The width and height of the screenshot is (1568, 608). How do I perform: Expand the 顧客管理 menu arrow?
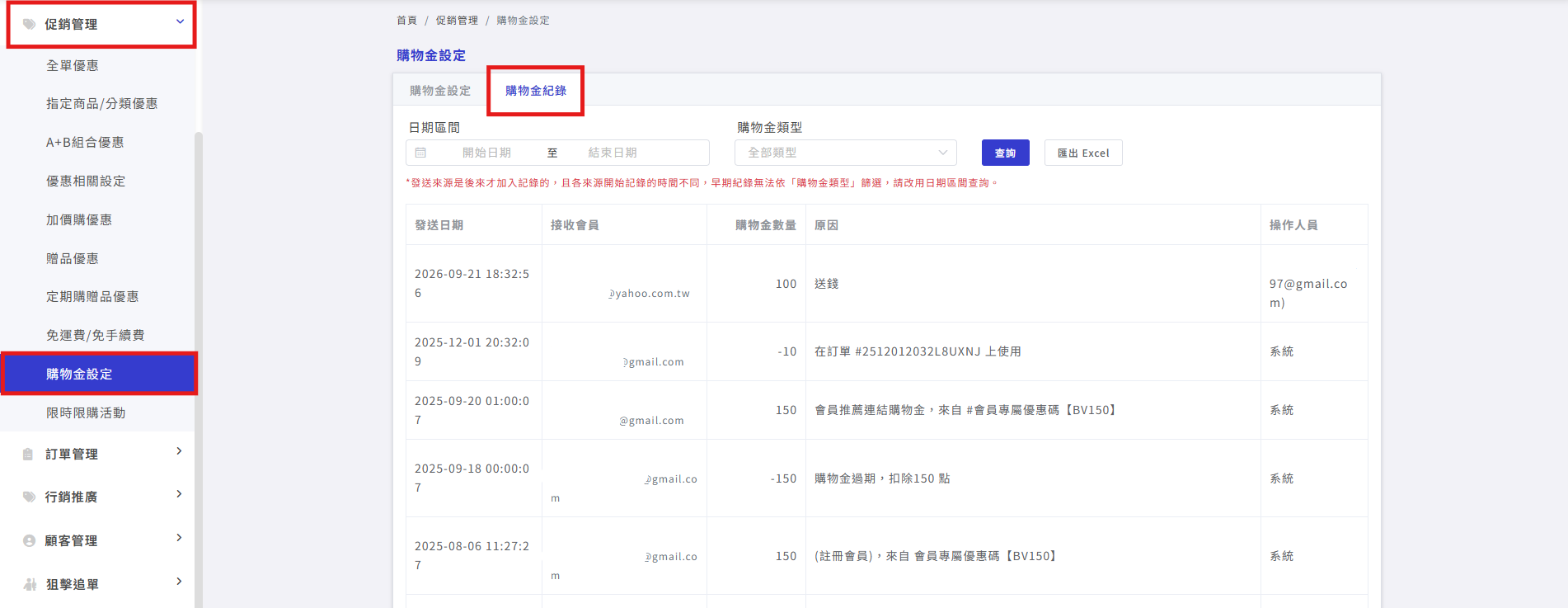click(x=179, y=538)
